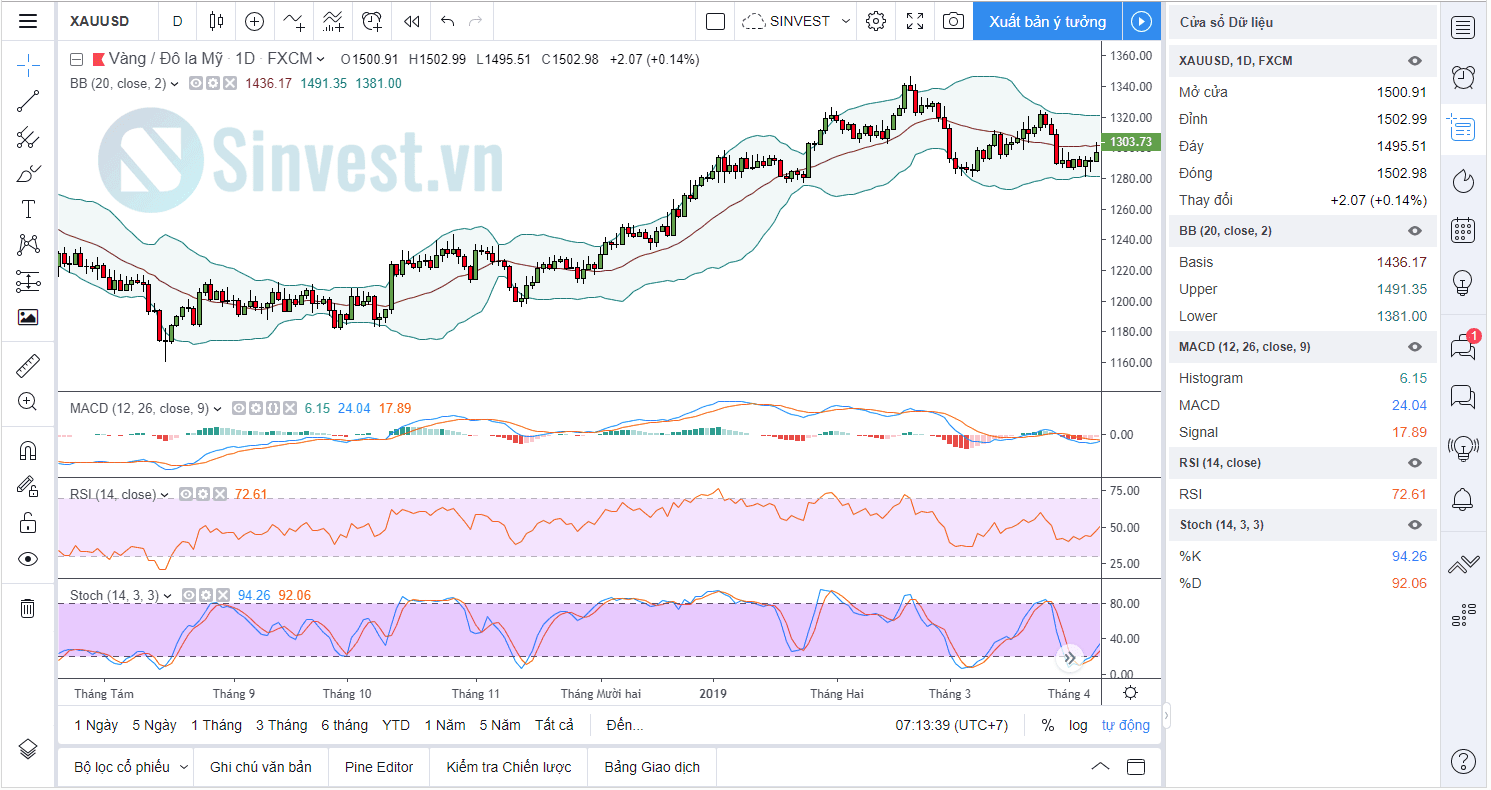This screenshot has width=1491, height=790.
Task: Open Bảng Giao dịch tab
Action: click(x=652, y=767)
